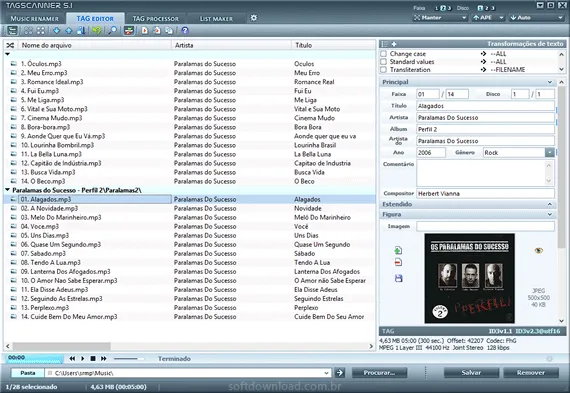This screenshot has height=393, width=570.
Task: Click the Compositor field Herbert Vianna
Action: [x=485, y=194]
